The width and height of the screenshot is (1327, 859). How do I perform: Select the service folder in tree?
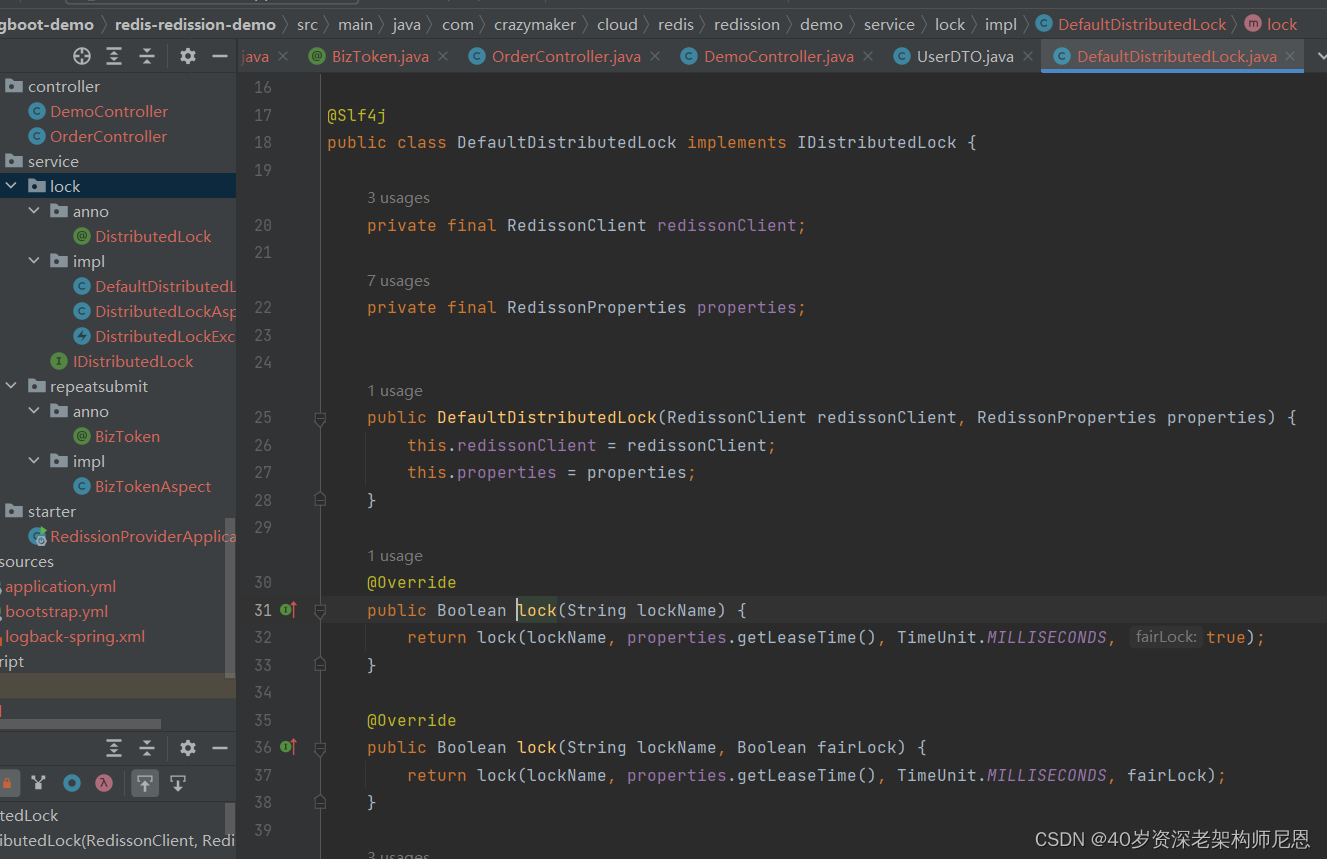[x=53, y=161]
